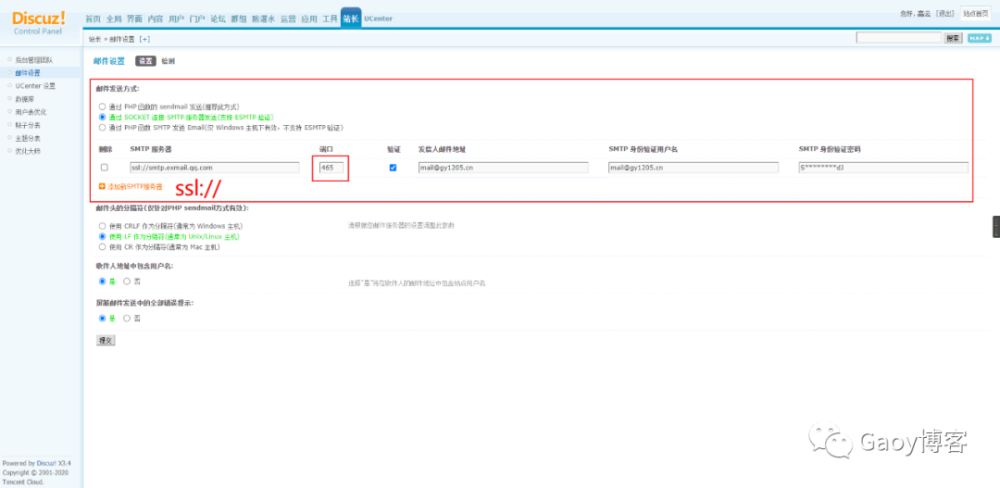Click the 站点首页 site home button

976,13
